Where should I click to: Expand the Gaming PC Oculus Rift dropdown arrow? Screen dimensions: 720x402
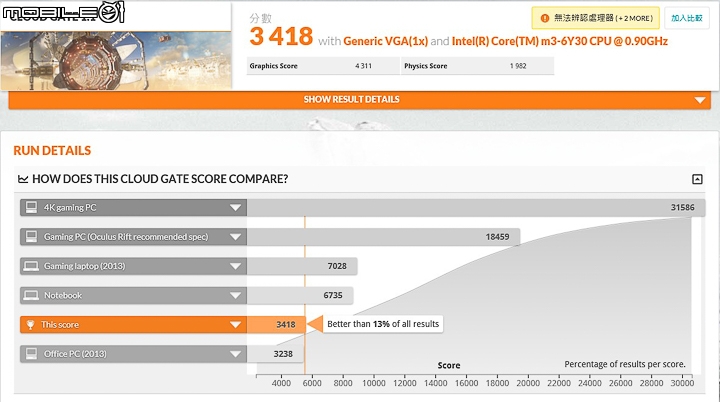235,237
